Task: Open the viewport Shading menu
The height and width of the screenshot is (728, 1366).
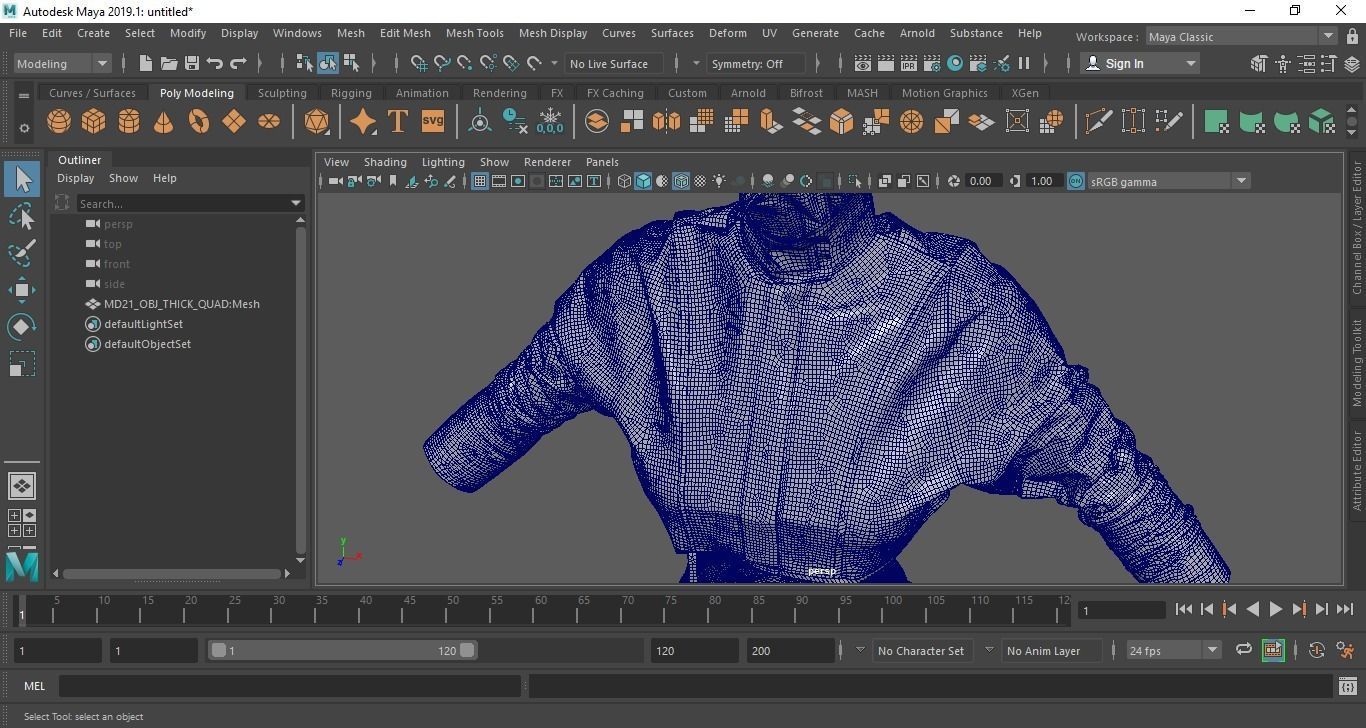Action: pos(385,162)
